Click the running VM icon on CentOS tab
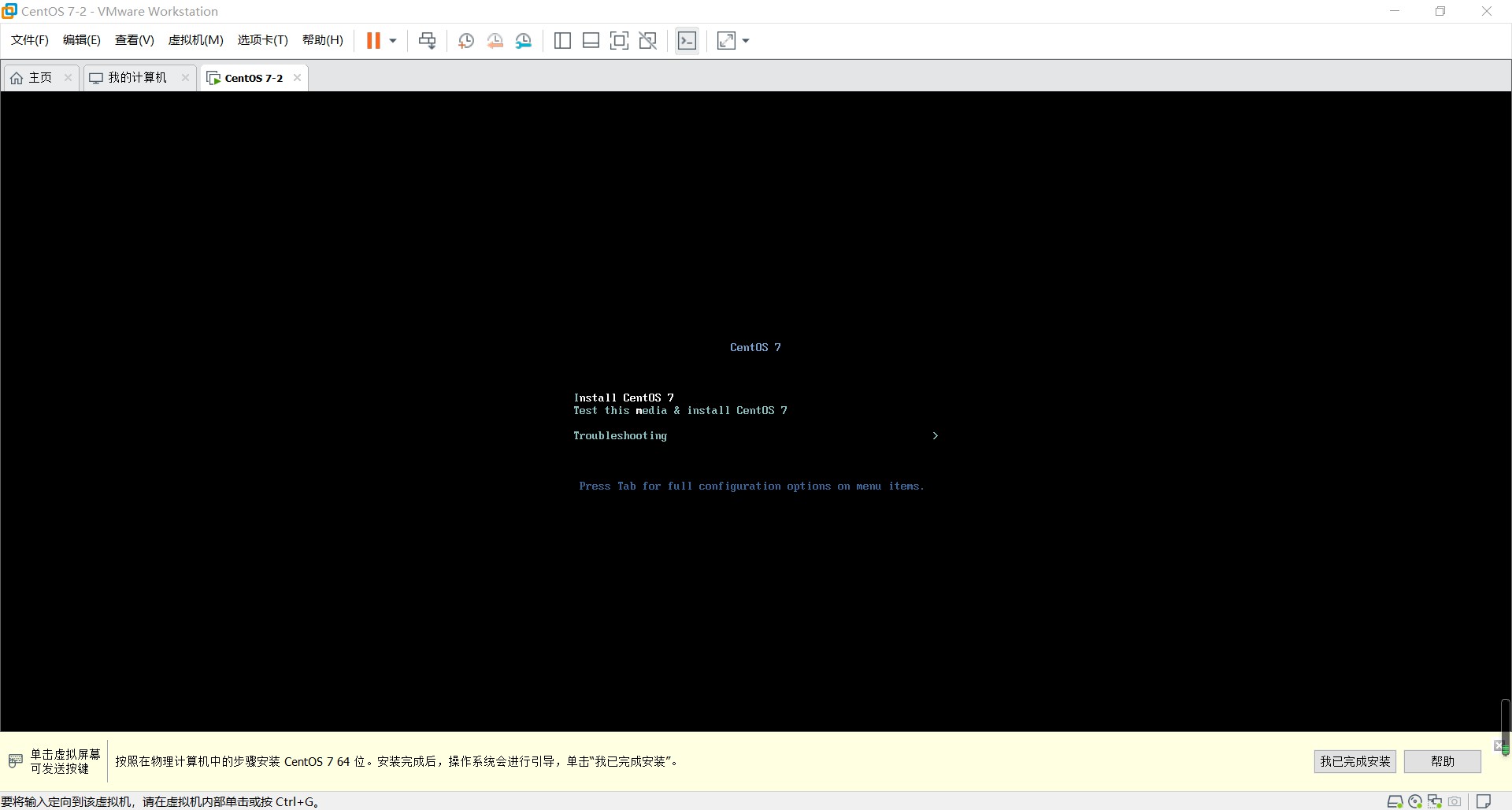 (213, 78)
